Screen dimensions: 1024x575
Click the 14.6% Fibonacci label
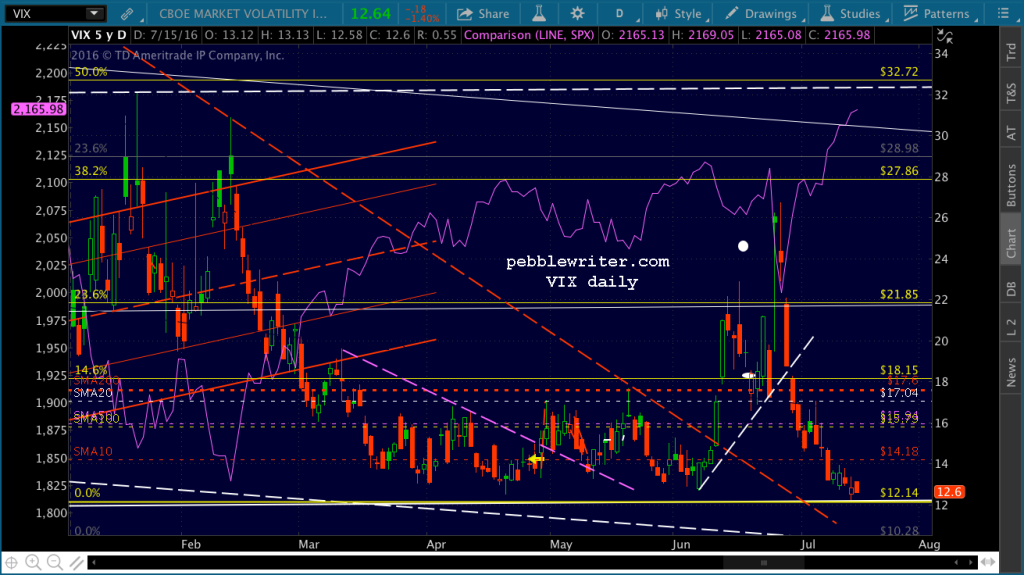(91, 370)
